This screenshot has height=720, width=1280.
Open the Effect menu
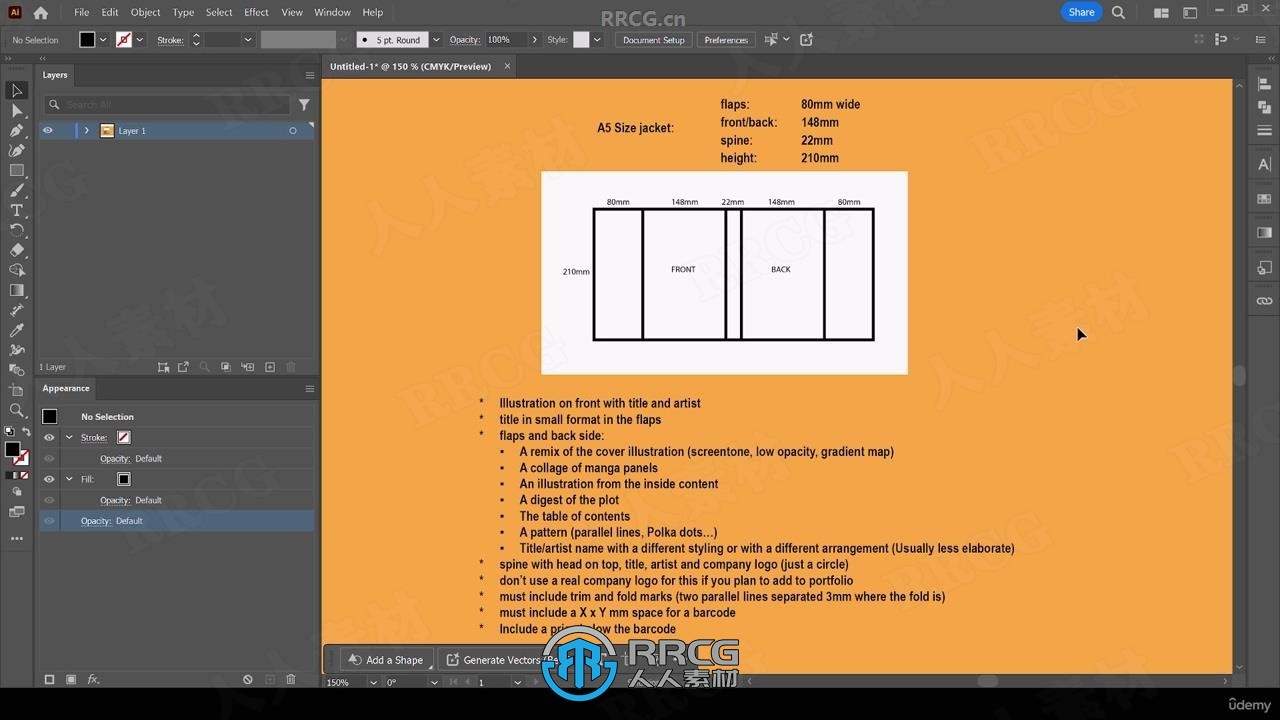click(x=256, y=12)
